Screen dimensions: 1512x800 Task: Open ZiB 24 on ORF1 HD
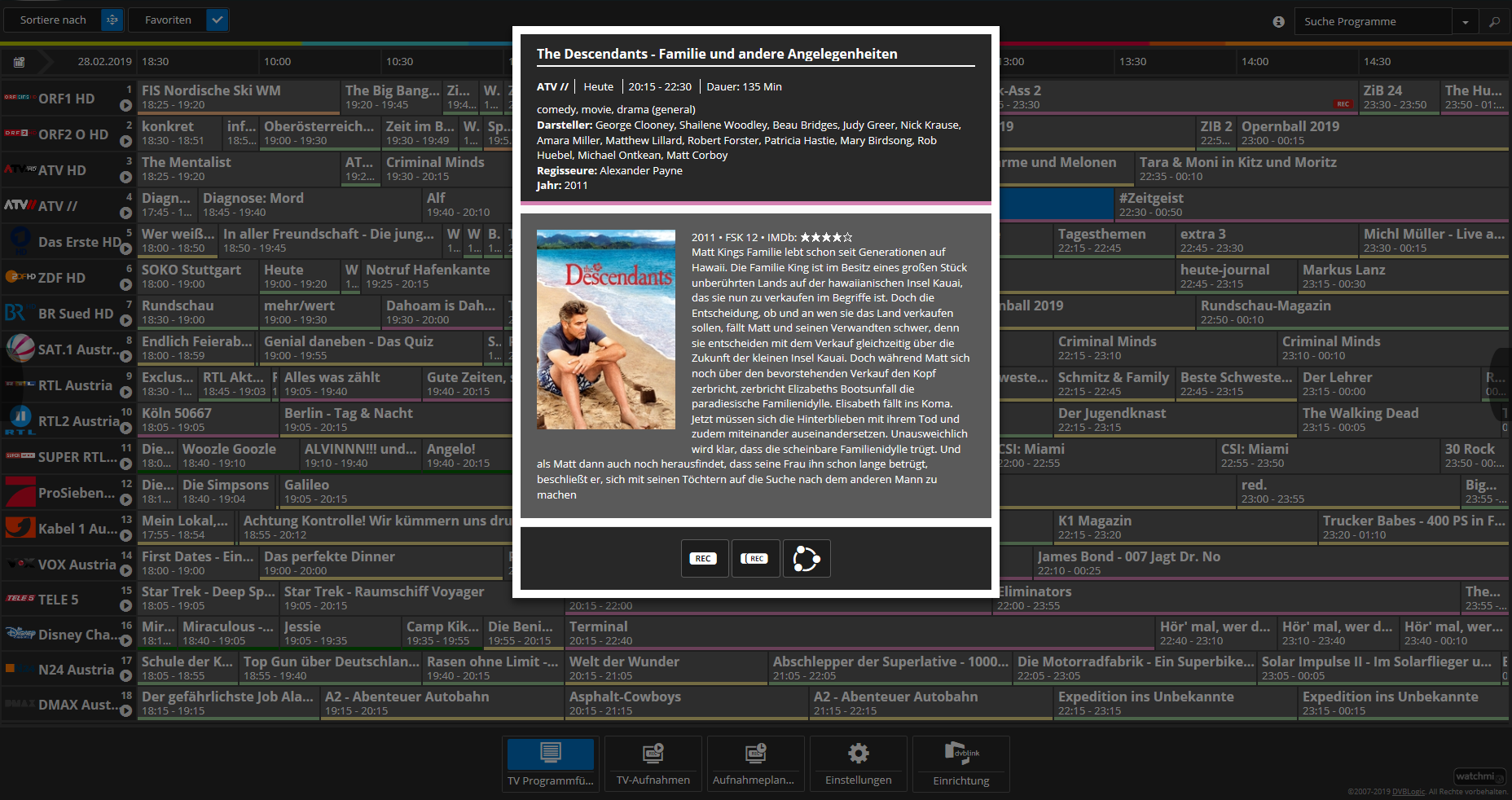coord(1400,97)
